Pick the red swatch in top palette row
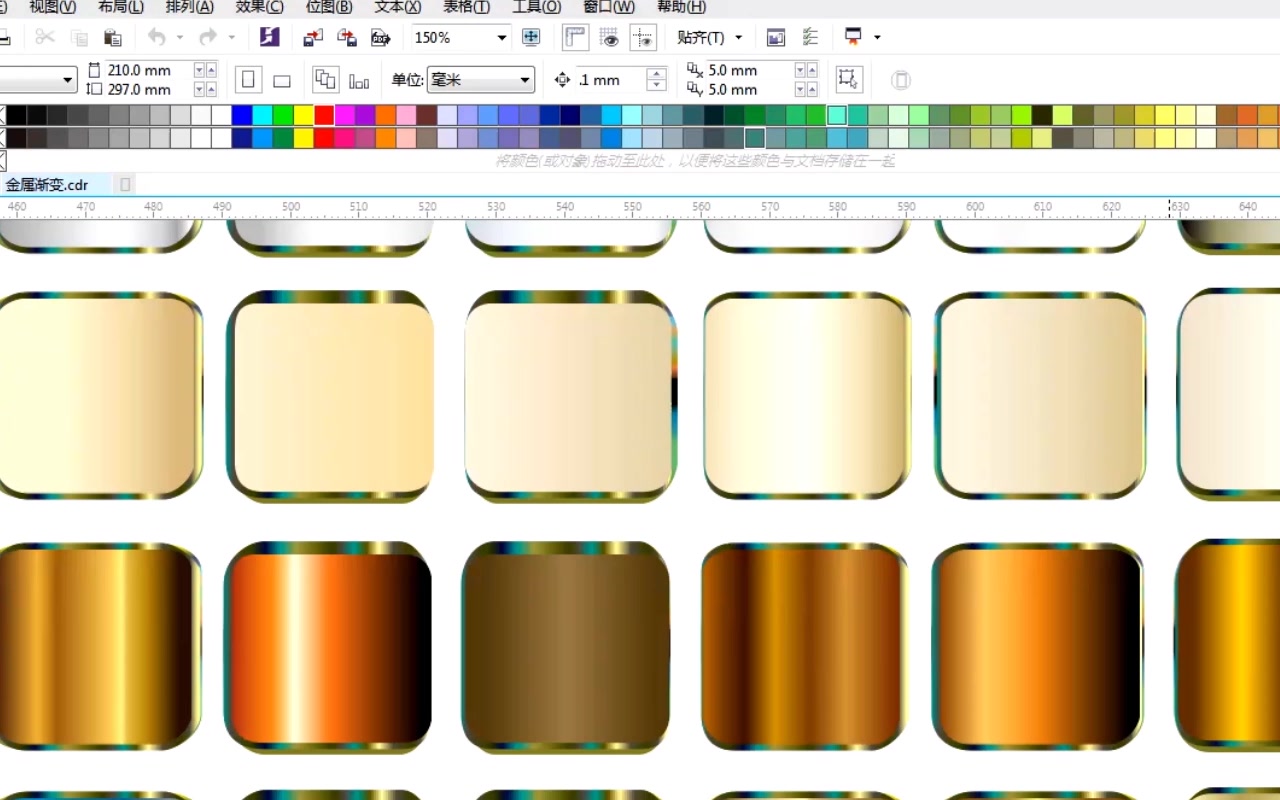The height and width of the screenshot is (800, 1280). [324, 115]
